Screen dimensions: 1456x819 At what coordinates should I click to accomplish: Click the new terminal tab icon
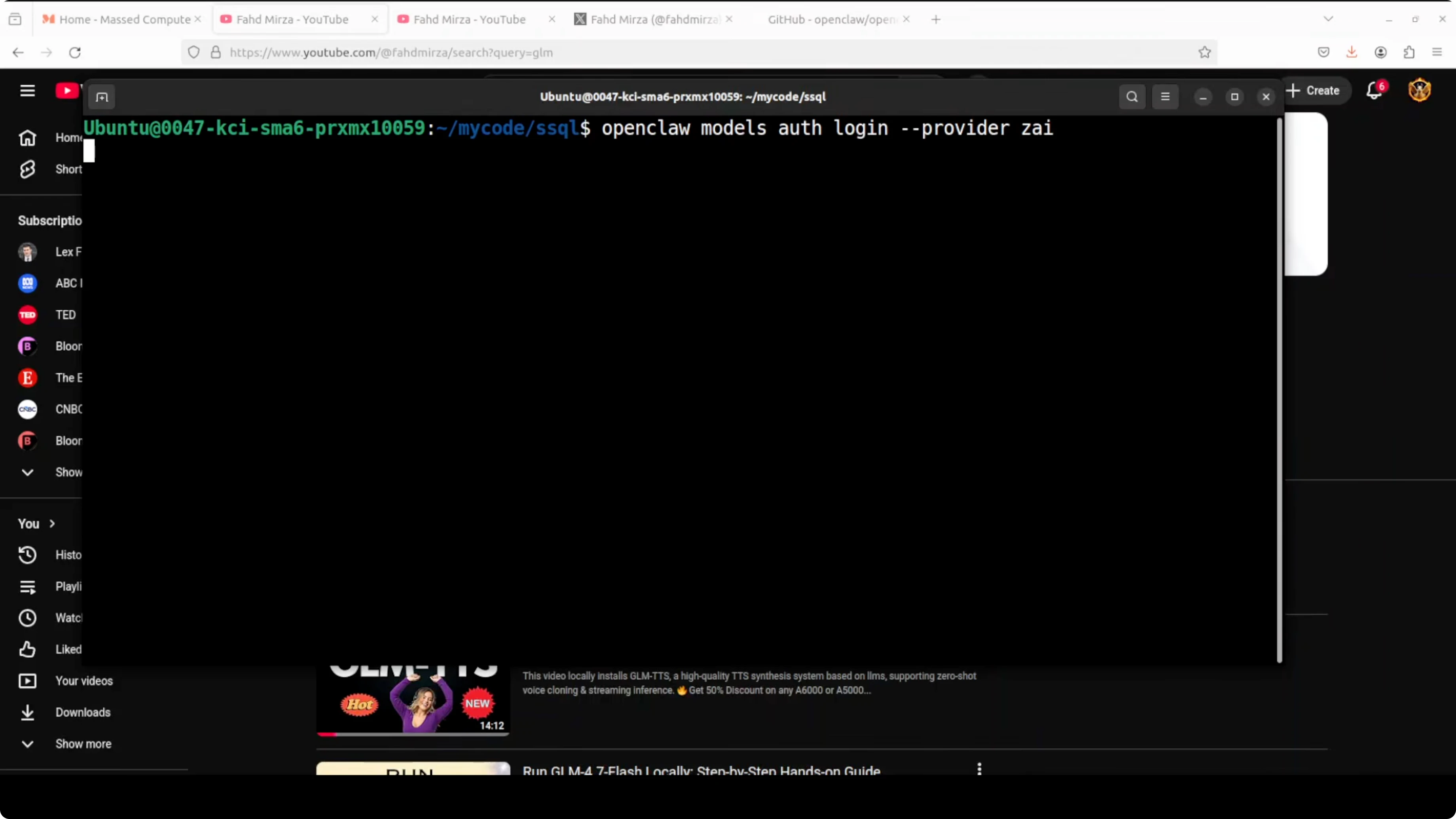(102, 97)
